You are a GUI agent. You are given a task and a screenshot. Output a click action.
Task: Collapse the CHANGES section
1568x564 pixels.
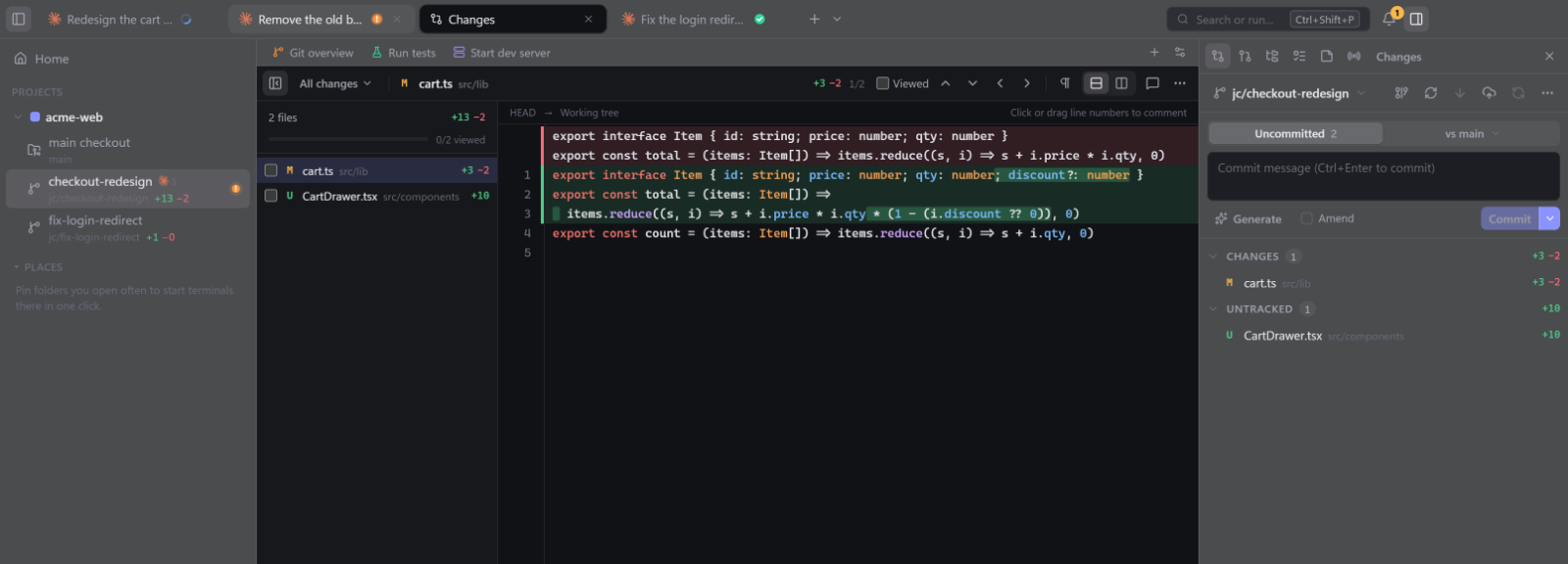1213,257
